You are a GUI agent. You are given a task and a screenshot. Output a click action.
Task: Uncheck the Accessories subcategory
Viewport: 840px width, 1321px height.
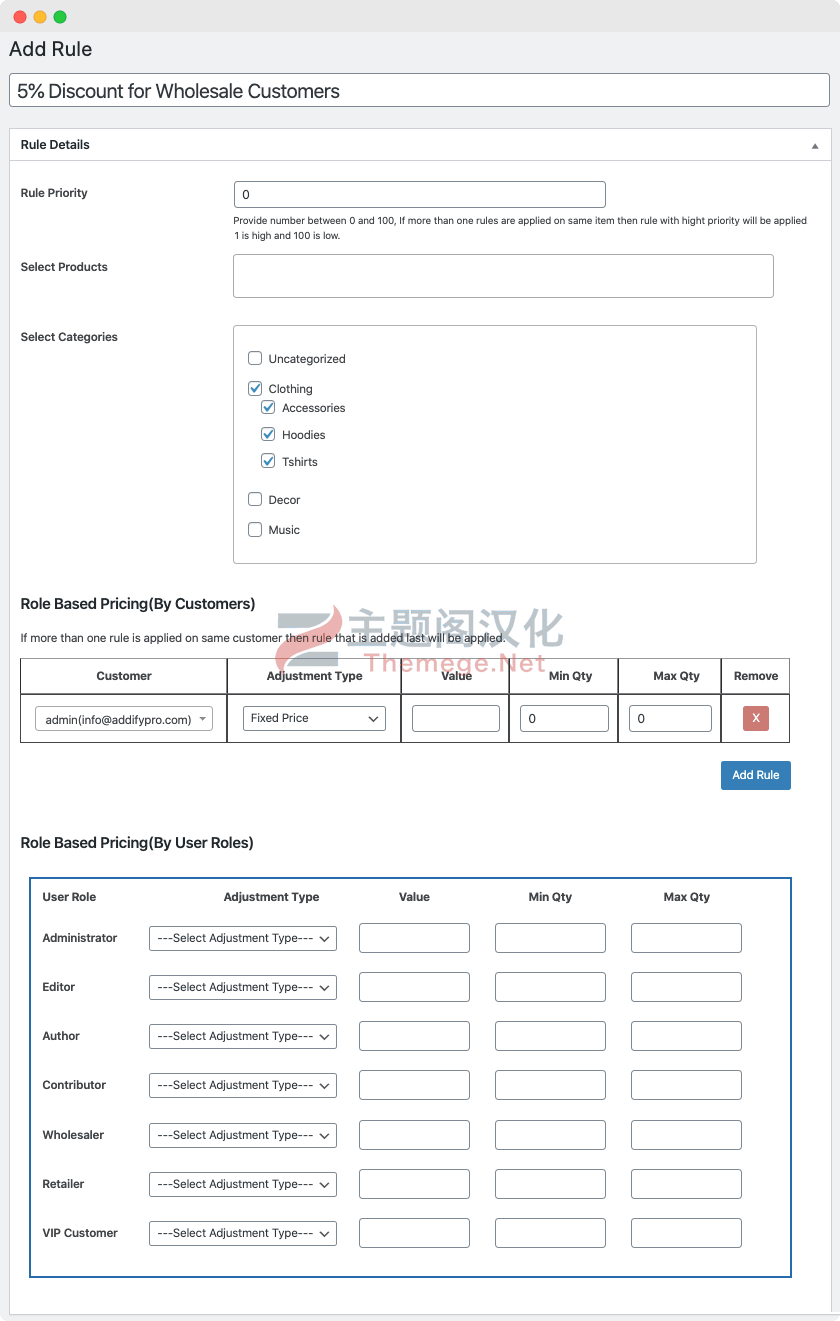pos(268,407)
